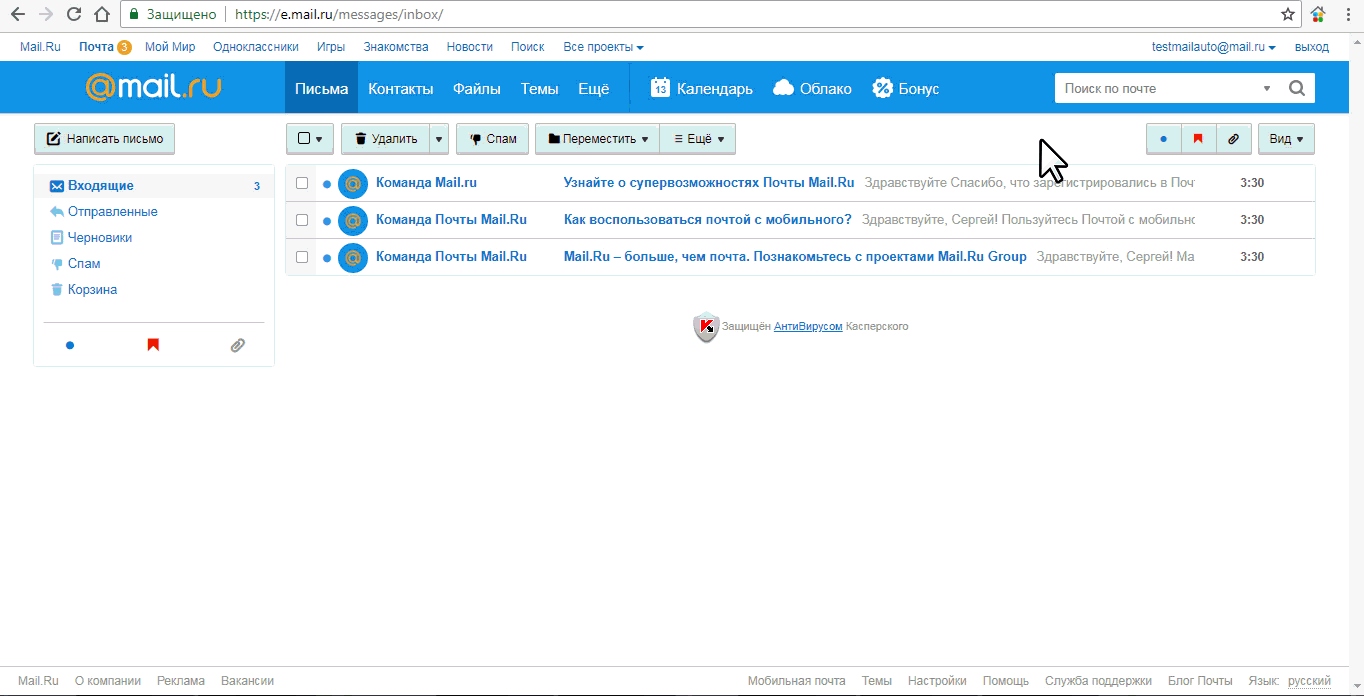Screen dimensions: 1364x696
Task: Tick checkbox for Mail.Ru Group projects email
Action: point(302,257)
